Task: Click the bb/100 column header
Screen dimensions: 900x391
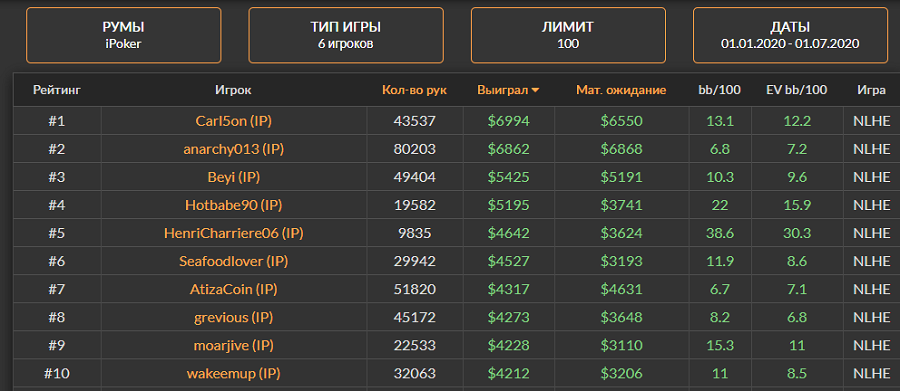Action: click(x=720, y=90)
